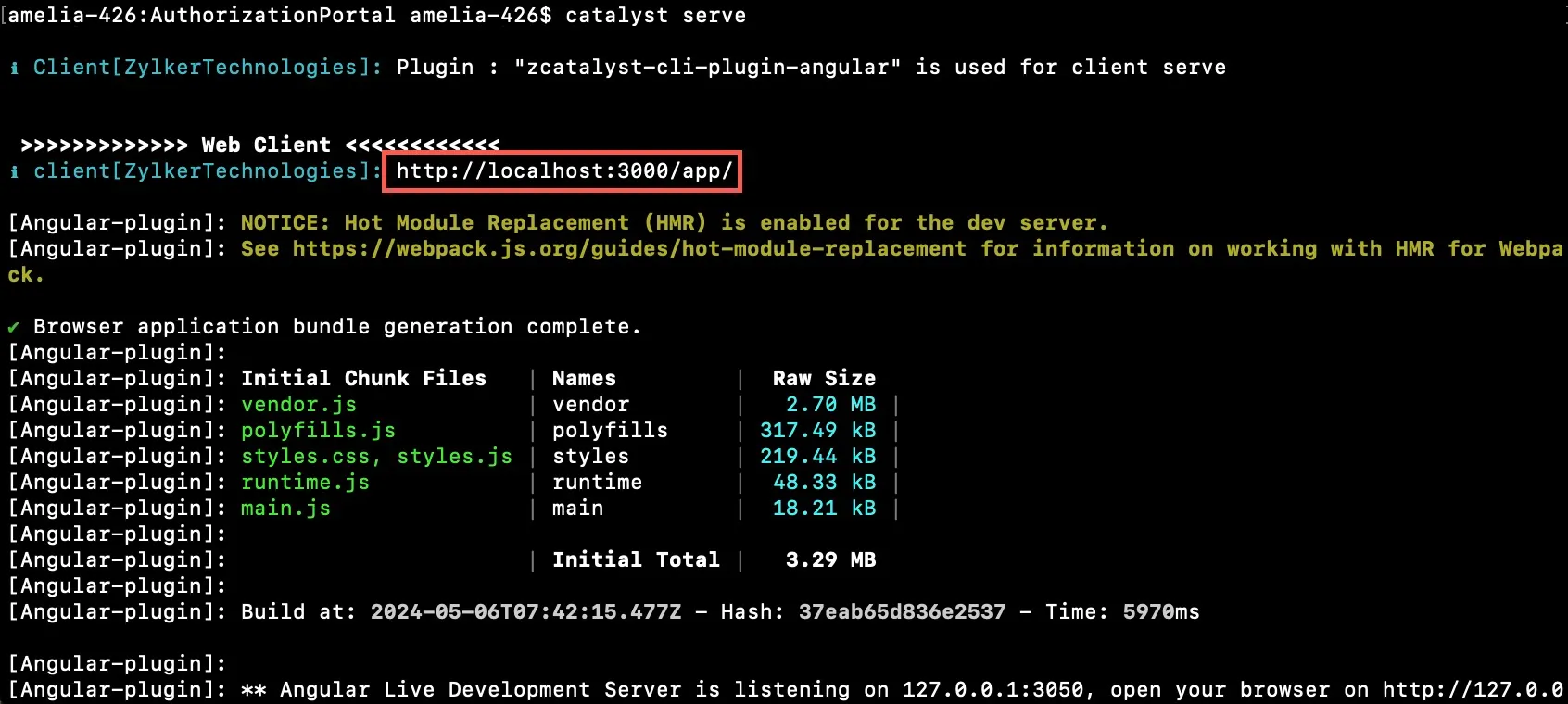The image size is (1568, 704).
Task: Click the Raw Size column header
Action: point(824,379)
